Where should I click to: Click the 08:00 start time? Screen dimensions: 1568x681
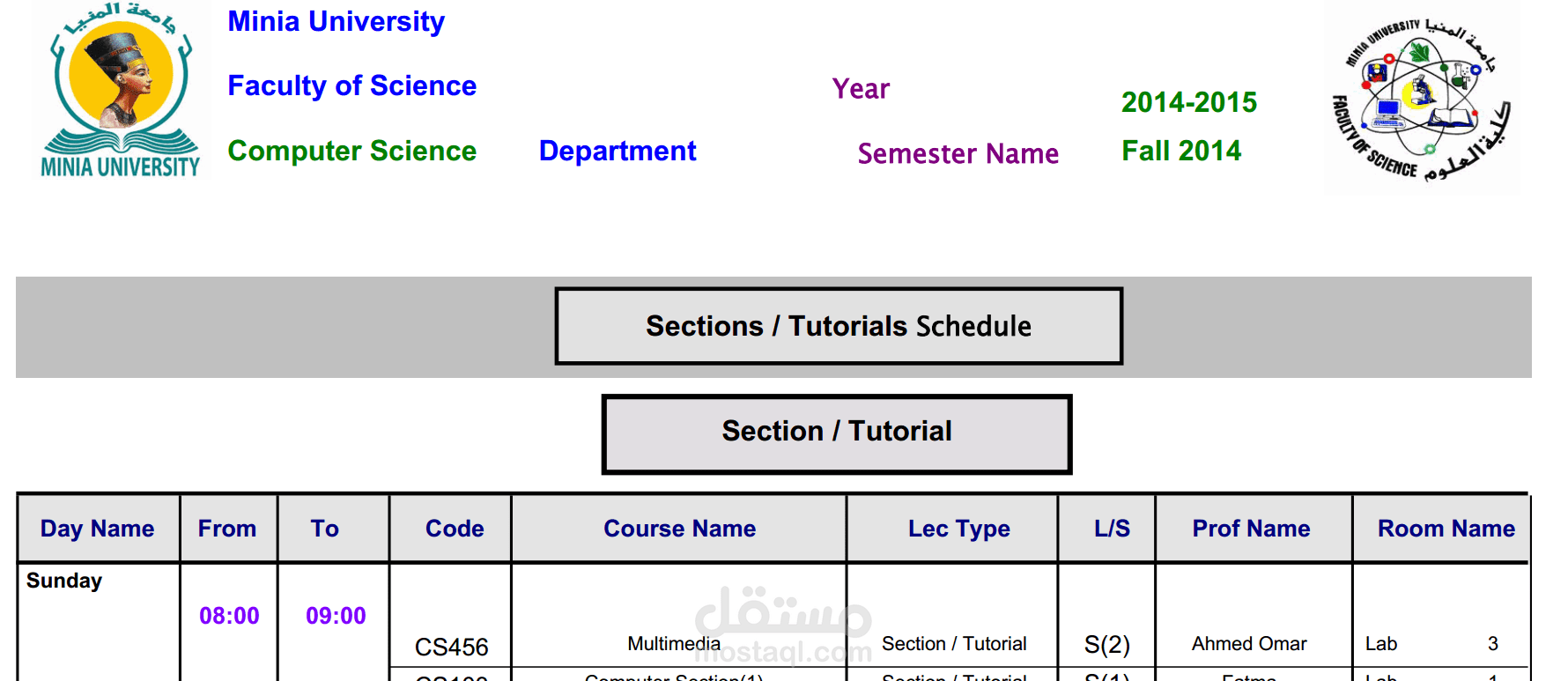coord(229,616)
